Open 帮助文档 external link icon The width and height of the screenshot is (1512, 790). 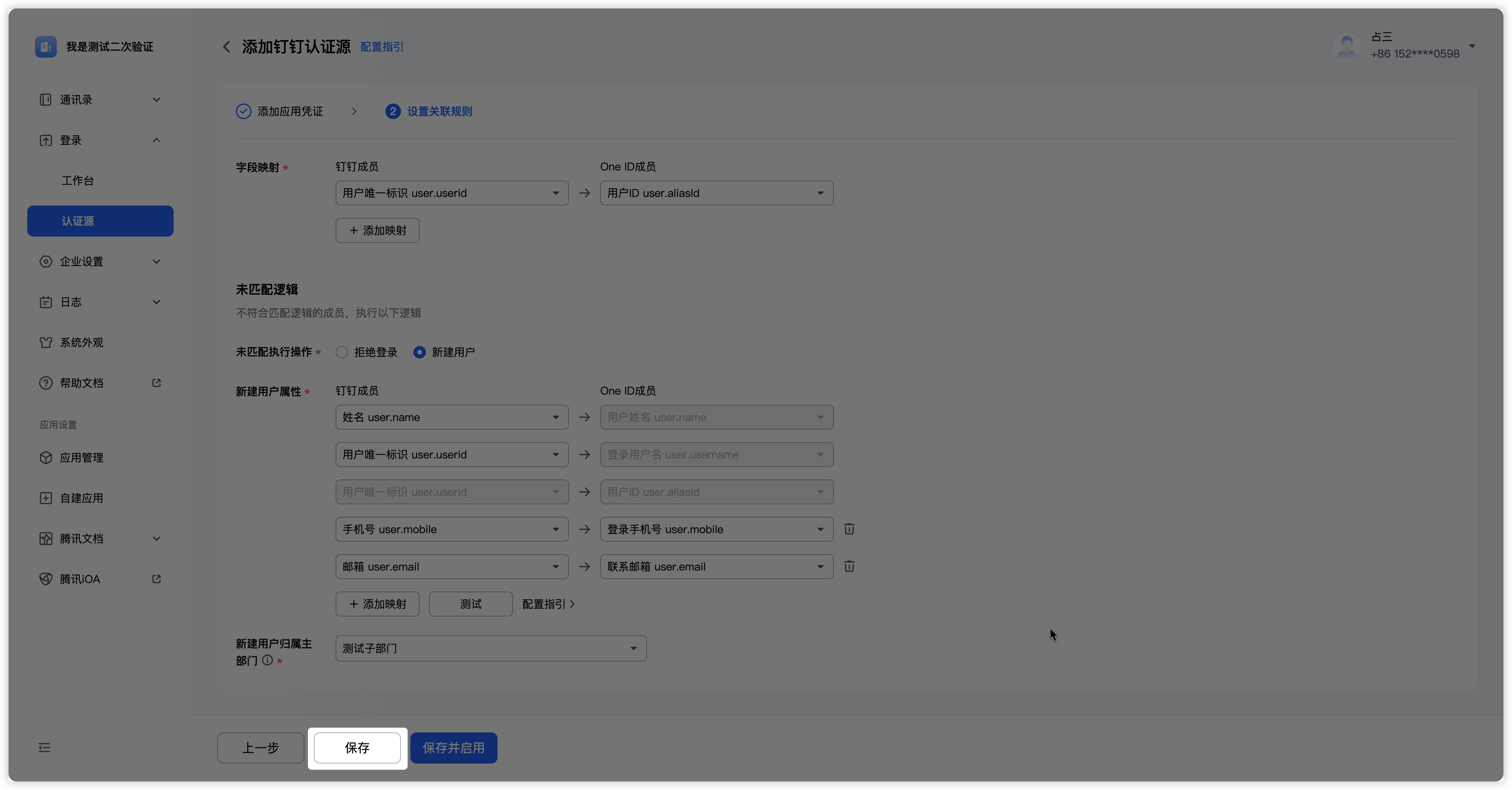[x=156, y=383]
